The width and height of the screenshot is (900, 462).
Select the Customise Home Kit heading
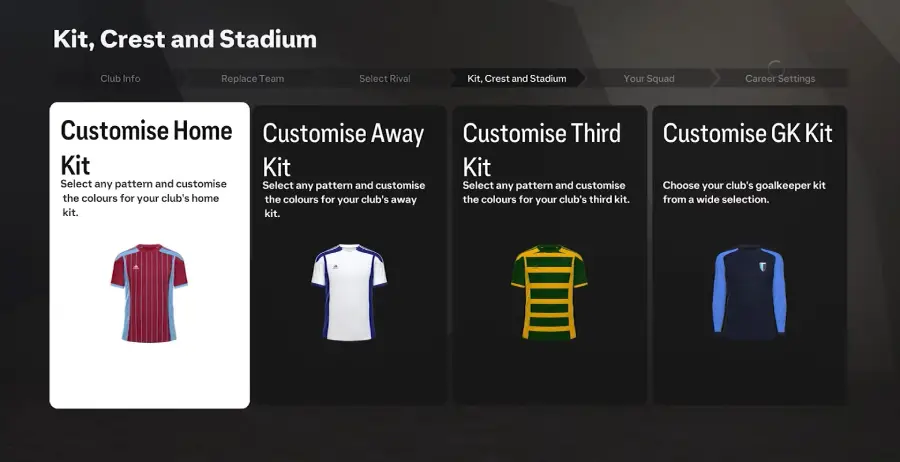click(146, 146)
